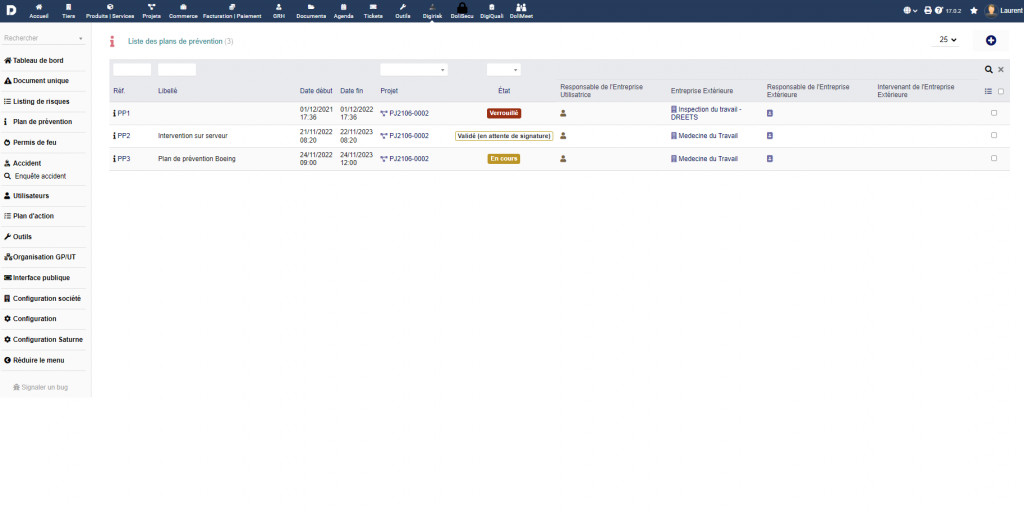Open the Accueil home icon
This screenshot has width=1024, height=512.
tap(39, 7)
